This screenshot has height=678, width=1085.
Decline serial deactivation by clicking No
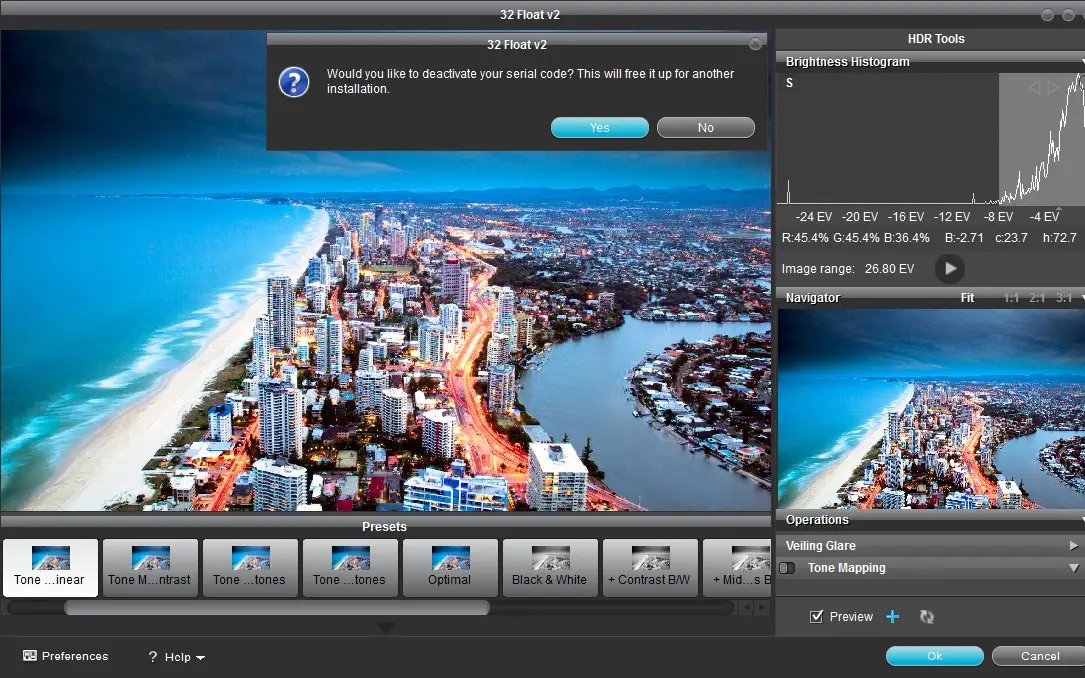click(x=705, y=127)
